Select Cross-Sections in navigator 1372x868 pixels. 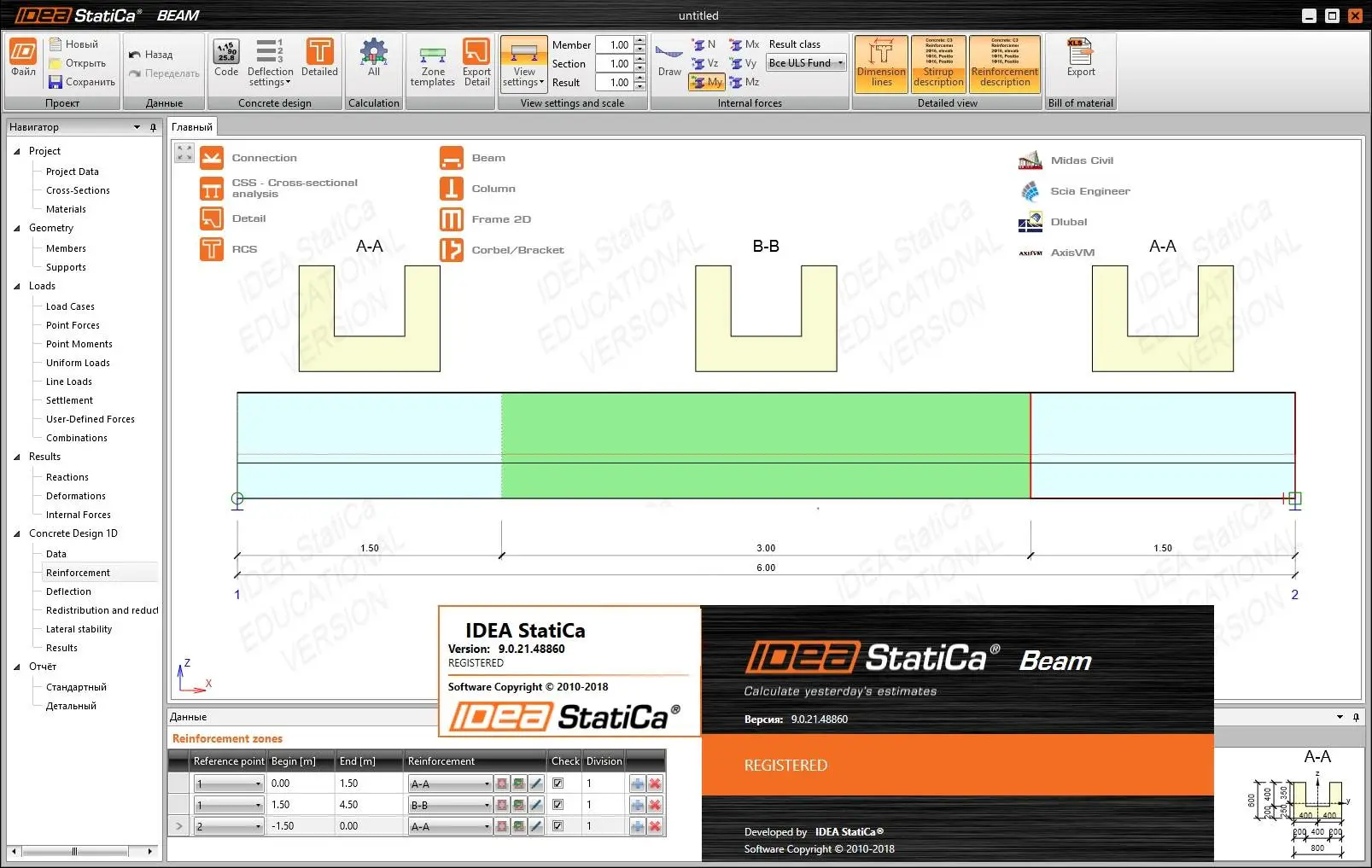[78, 190]
